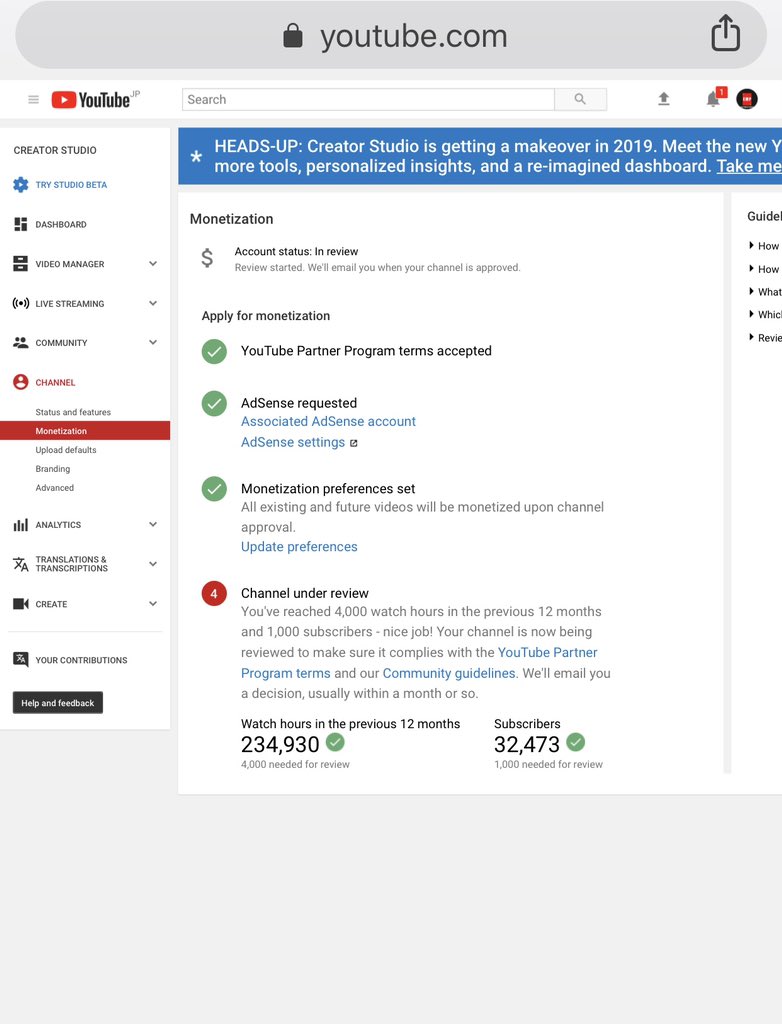Viewport: 782px width, 1024px height.
Task: Click the Video Manager icon
Action: click(21, 264)
